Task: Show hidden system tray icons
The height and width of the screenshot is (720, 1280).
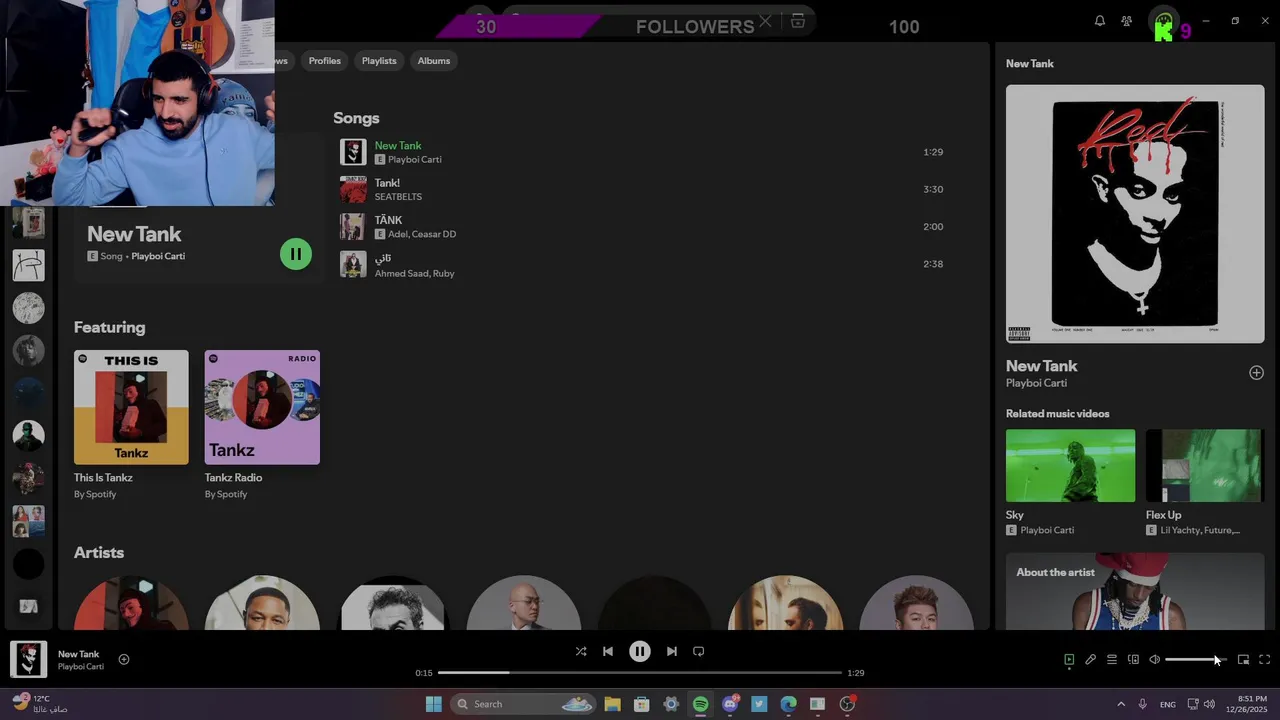Action: [1120, 704]
